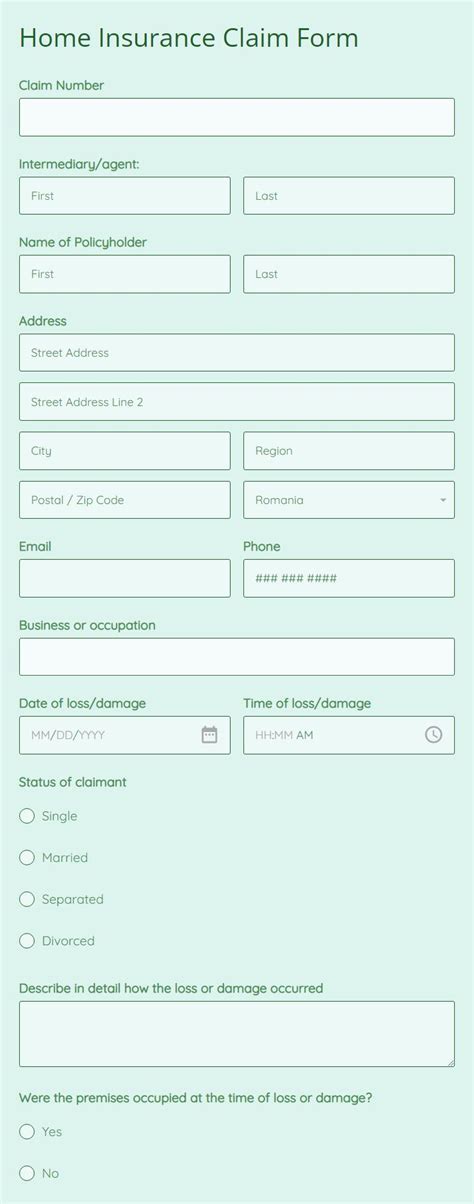Focus the Claim Number field
474x1204 pixels.
(237, 117)
